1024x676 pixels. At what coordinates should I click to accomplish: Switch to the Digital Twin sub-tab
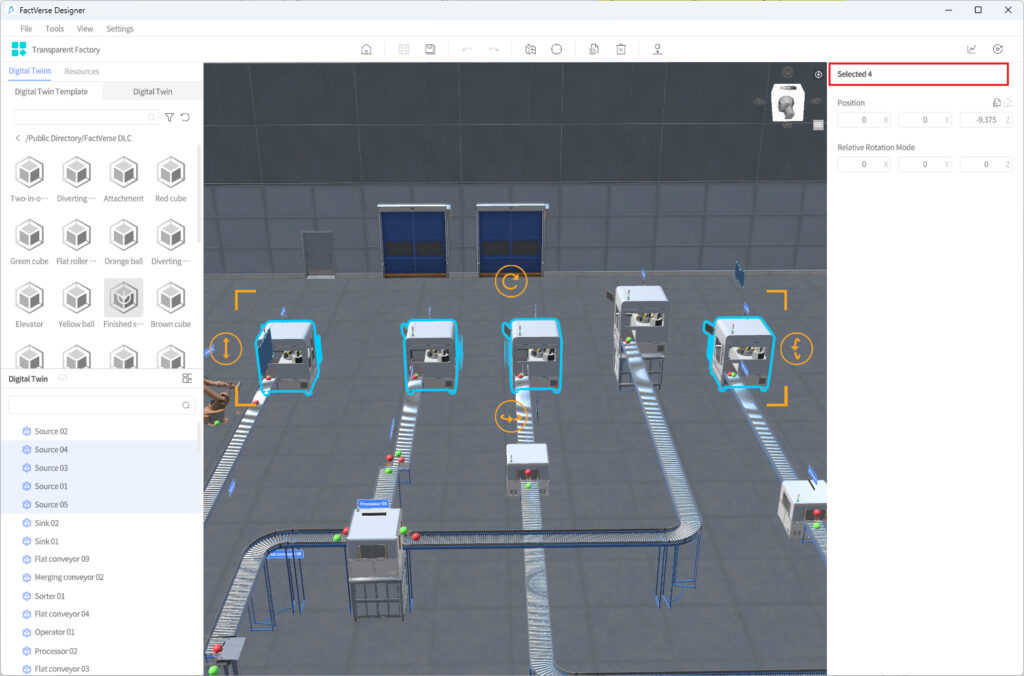pos(153,91)
